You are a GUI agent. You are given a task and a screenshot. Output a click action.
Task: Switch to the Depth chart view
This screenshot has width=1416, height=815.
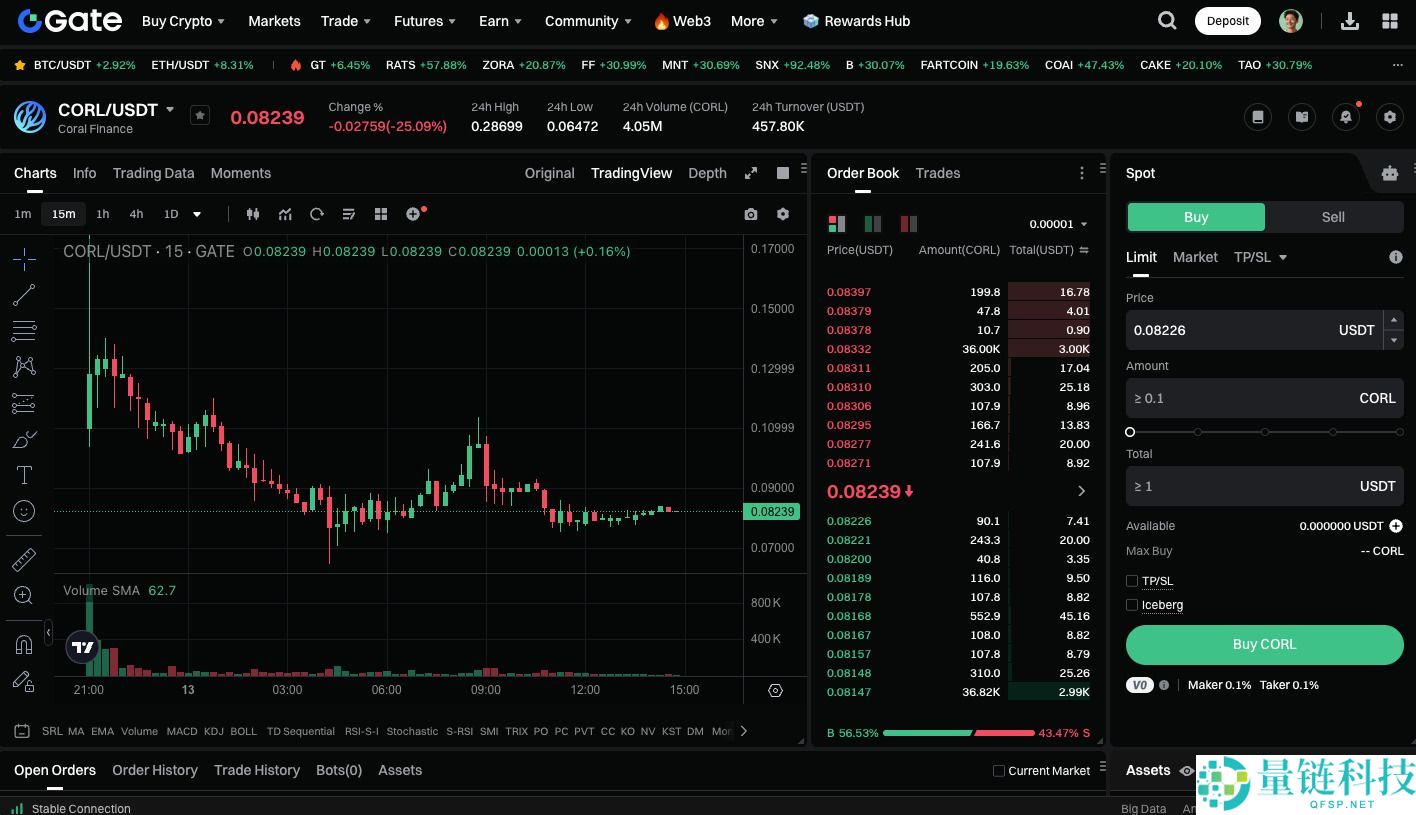tap(707, 173)
